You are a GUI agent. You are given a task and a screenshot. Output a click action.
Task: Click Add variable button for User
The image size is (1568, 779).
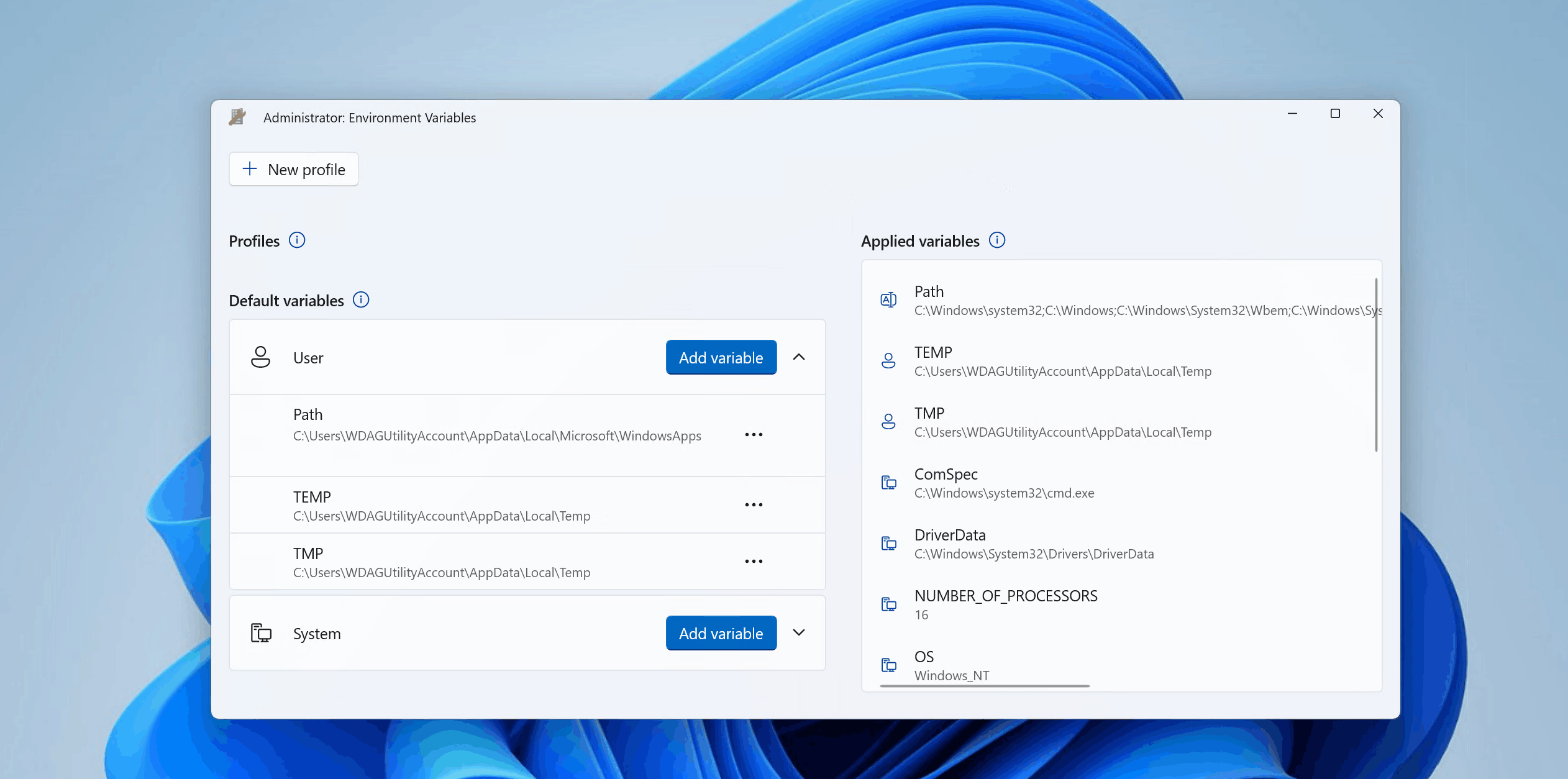click(720, 356)
